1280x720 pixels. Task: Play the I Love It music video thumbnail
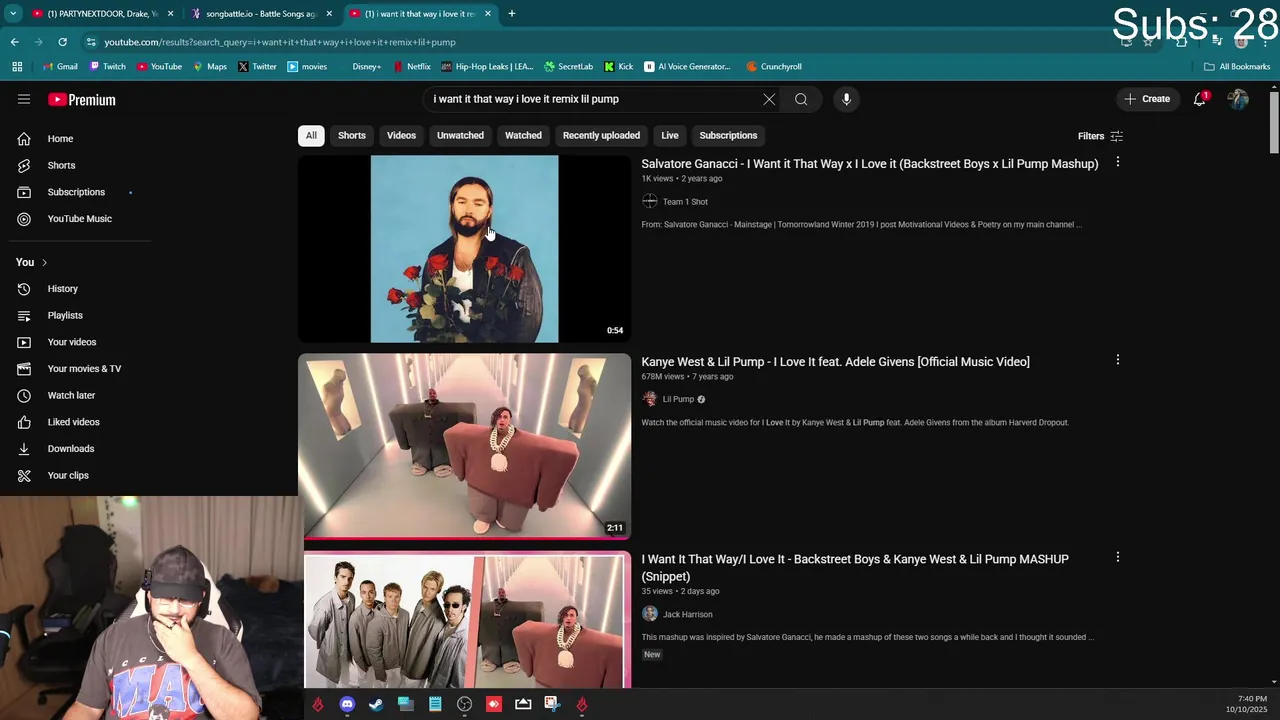pos(464,446)
